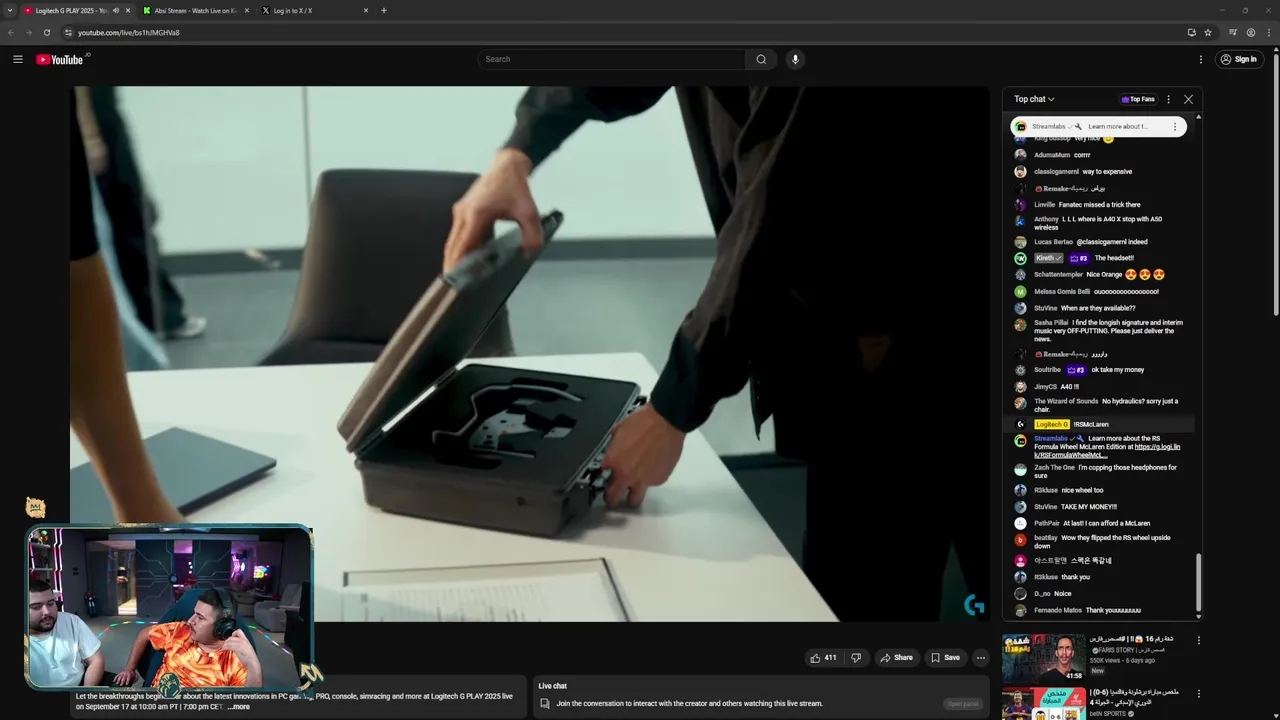
Task: Open the Top Fans leaderboard button
Action: [x=1138, y=99]
